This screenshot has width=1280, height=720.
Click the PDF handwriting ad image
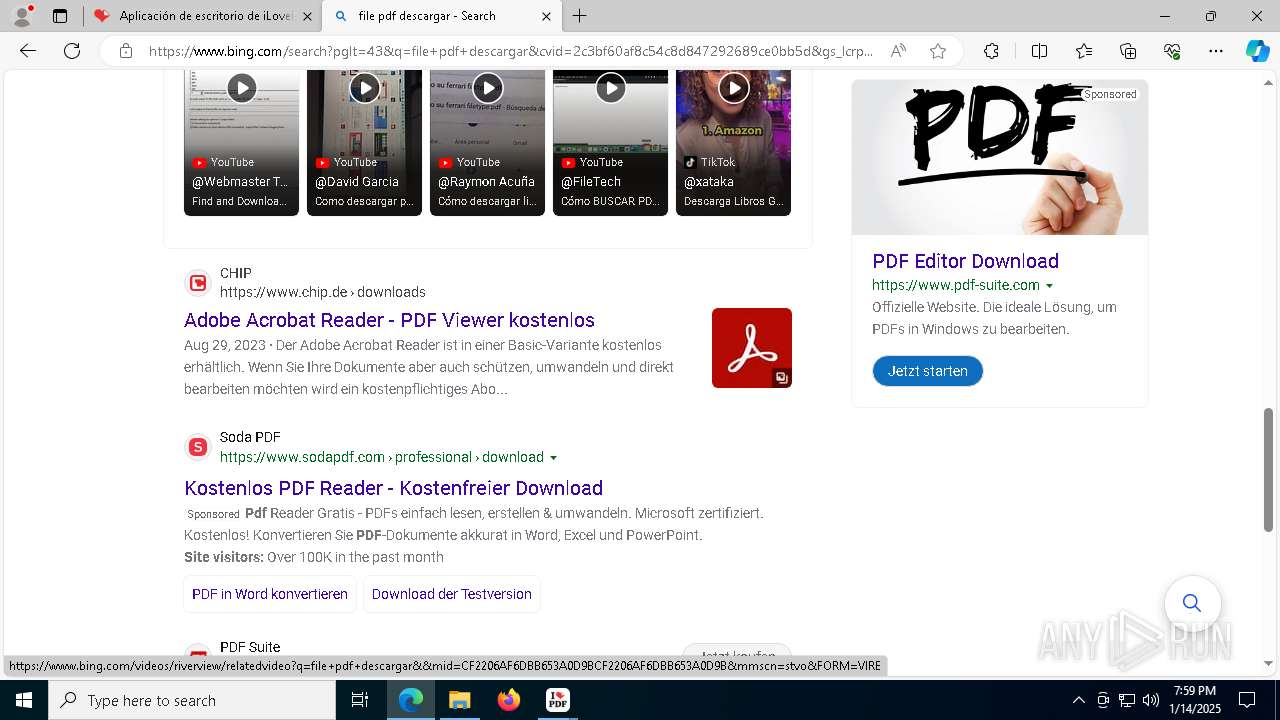[x=1000, y=157]
